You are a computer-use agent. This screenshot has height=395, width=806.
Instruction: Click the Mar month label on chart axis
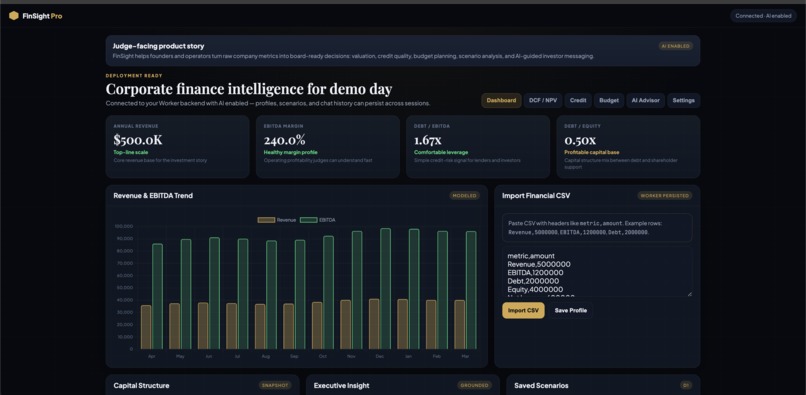click(466, 356)
